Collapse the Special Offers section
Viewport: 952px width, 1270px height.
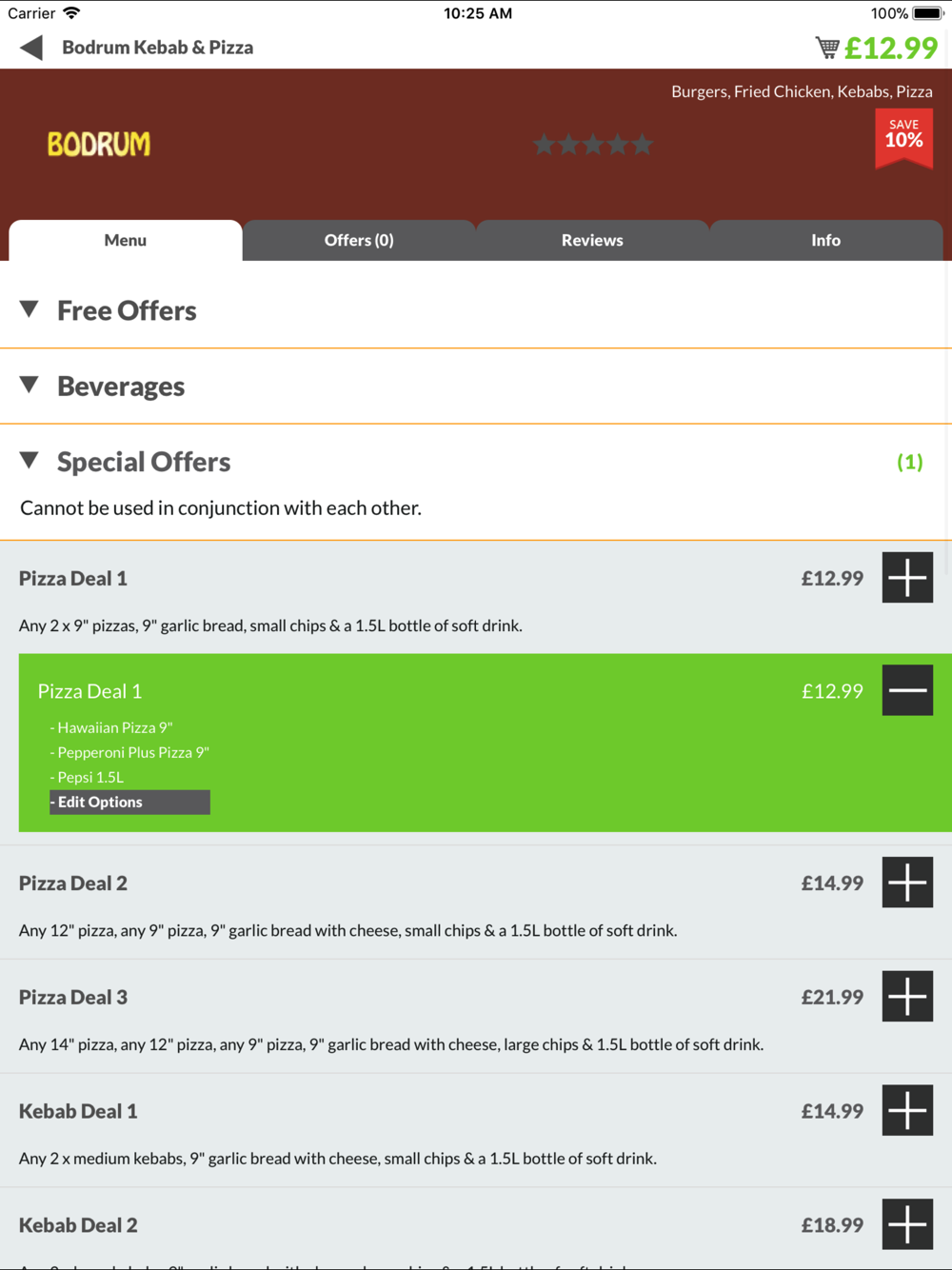pyautogui.click(x=476, y=462)
